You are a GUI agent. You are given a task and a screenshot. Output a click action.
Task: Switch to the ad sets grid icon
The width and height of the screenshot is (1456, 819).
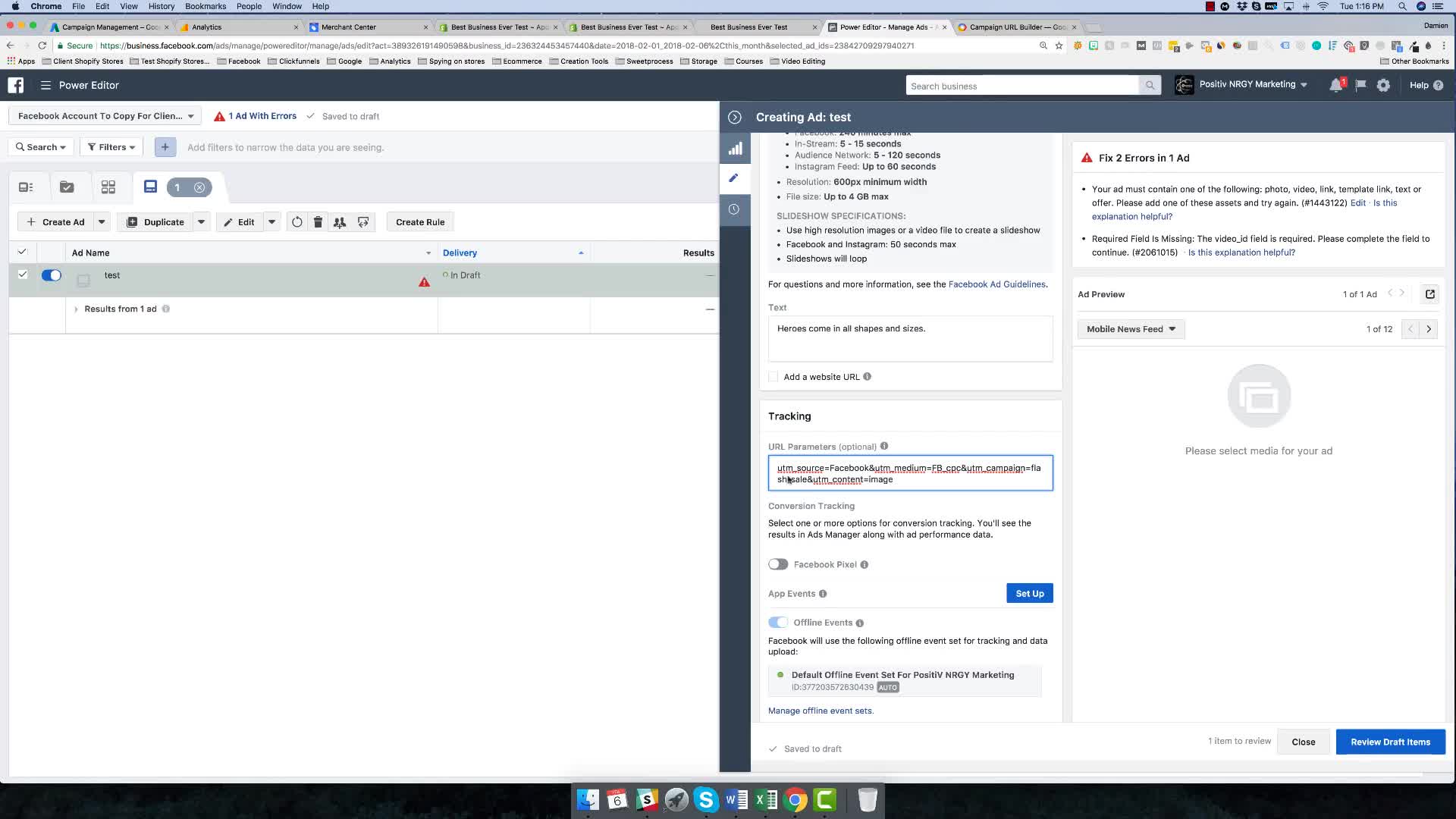click(x=108, y=187)
